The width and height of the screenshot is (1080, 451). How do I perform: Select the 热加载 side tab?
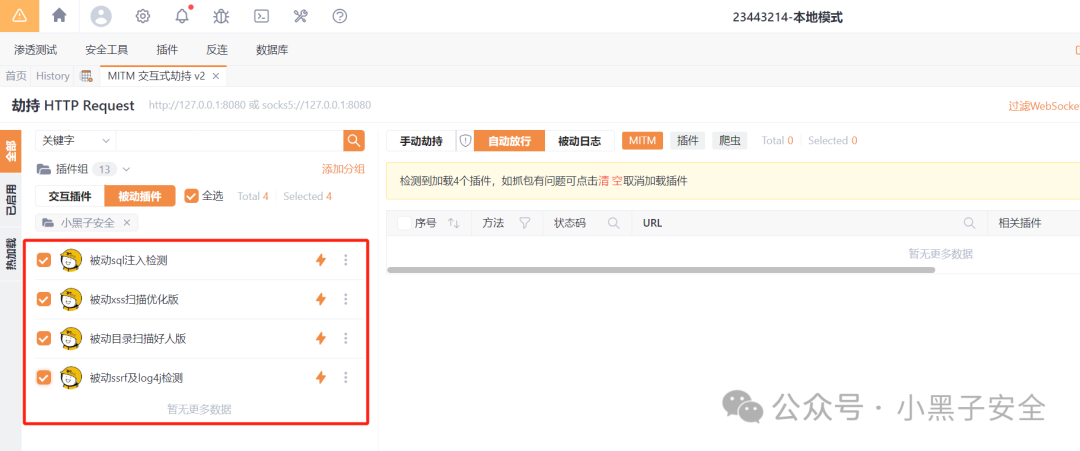[x=10, y=254]
